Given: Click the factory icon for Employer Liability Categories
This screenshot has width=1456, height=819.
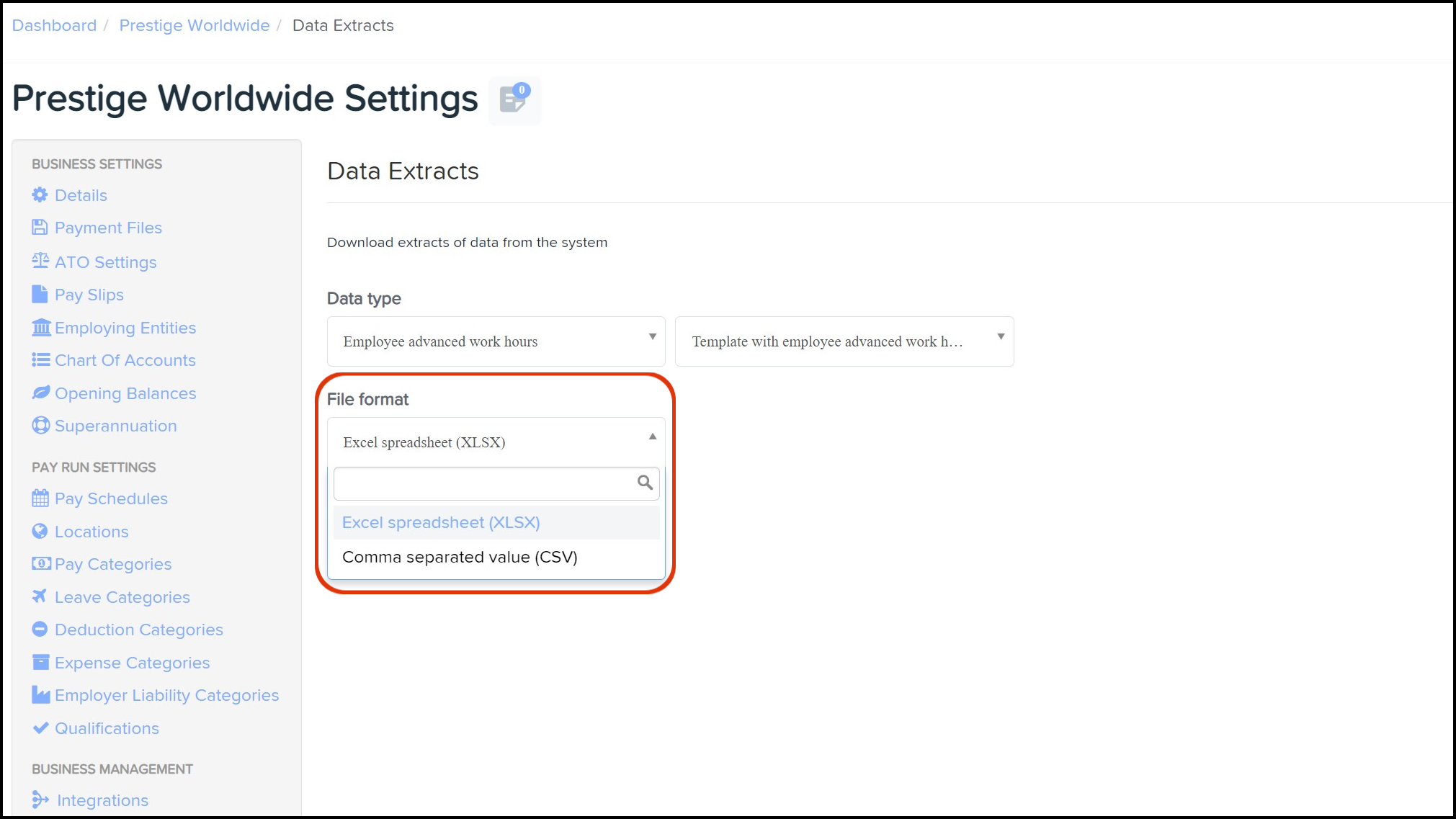Looking at the screenshot, I should (41, 695).
